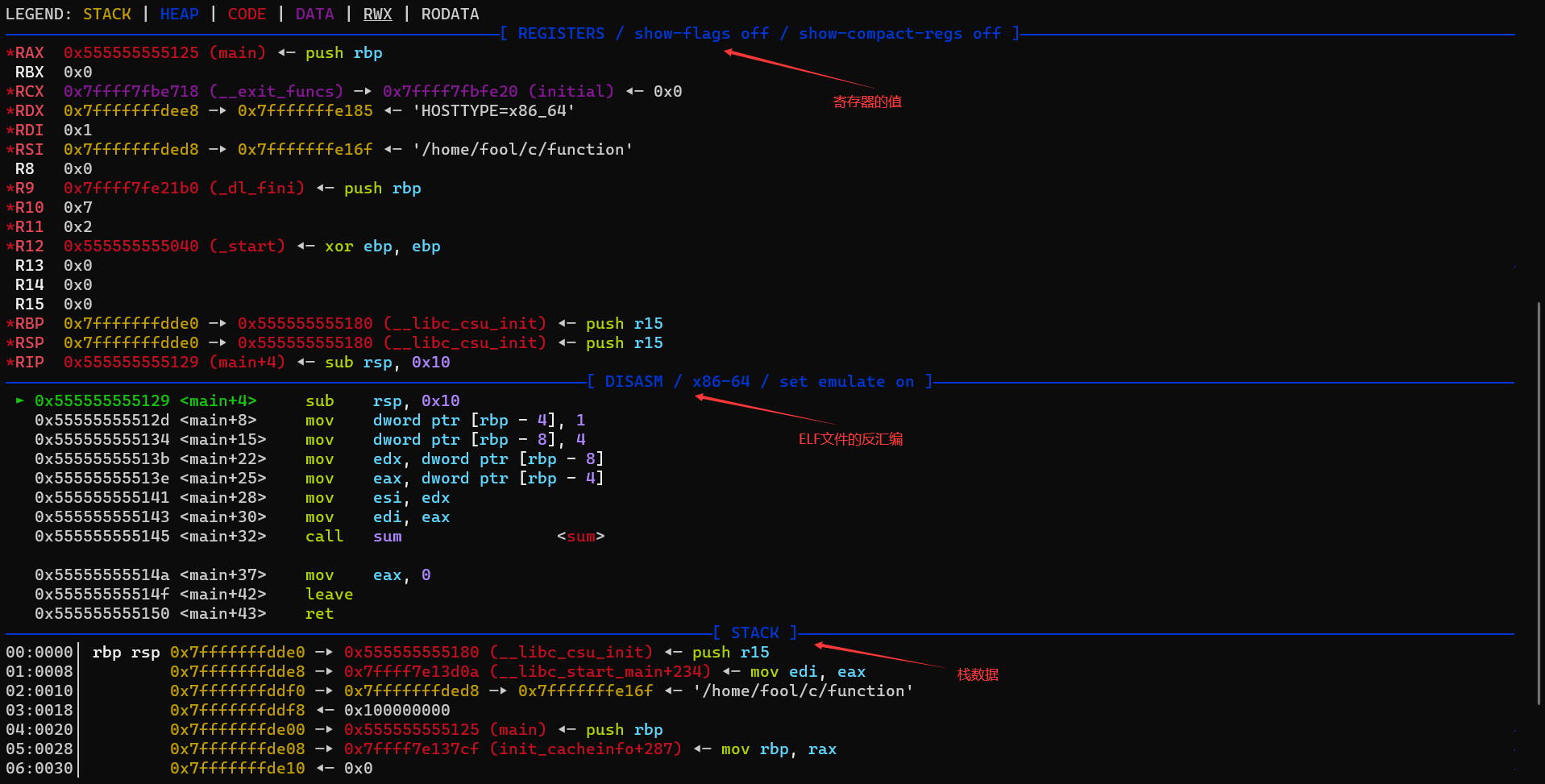Select the RAX register name
Viewport: 1545px width, 784px height.
point(29,52)
